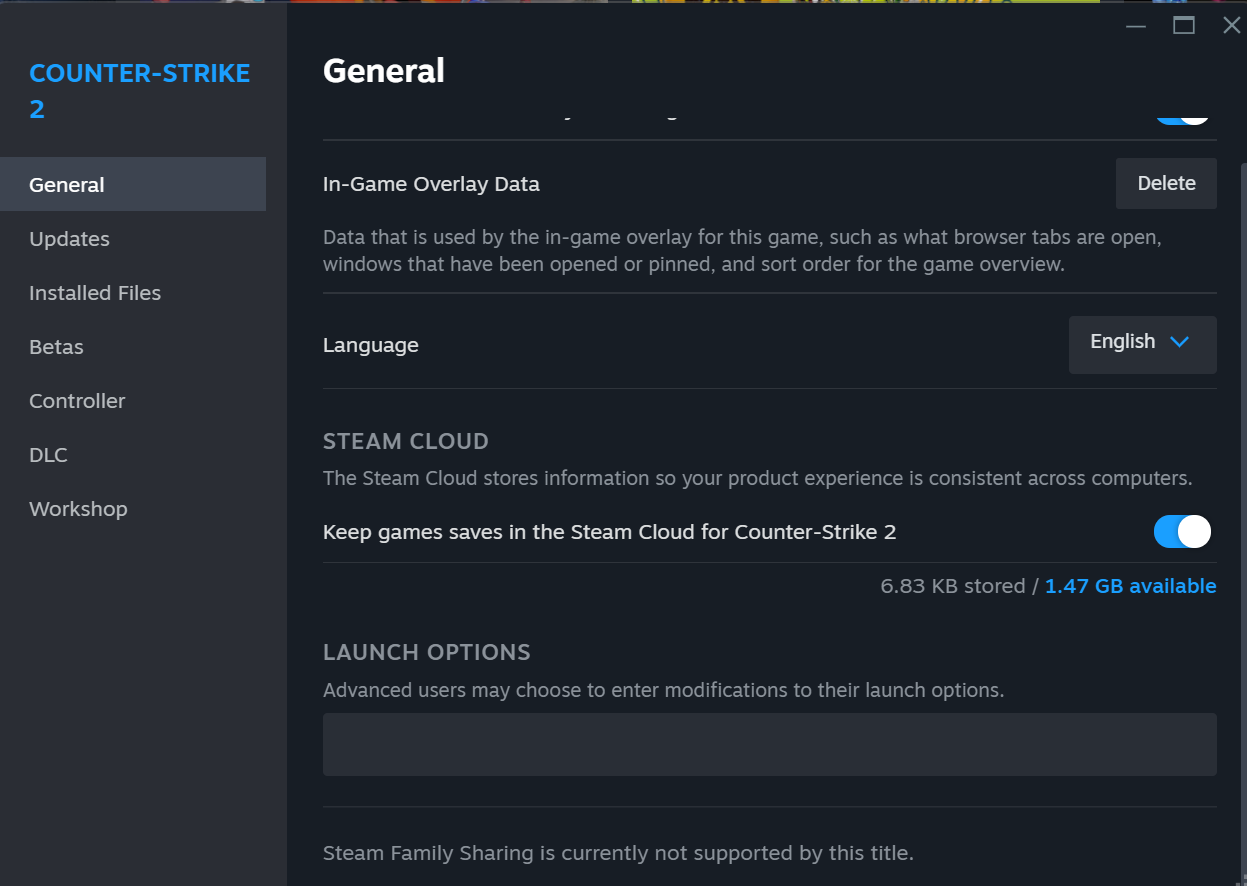
Task: Toggle the partially hidden switch above Overlay Data
Action: point(1182,116)
